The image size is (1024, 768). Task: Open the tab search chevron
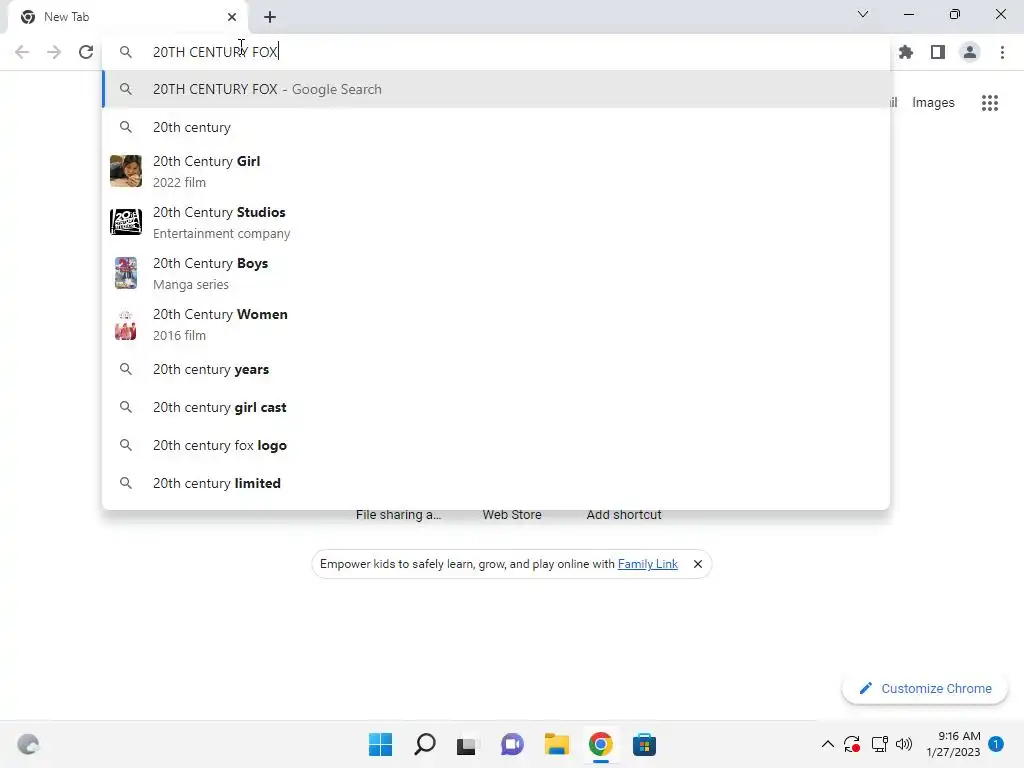[863, 14]
